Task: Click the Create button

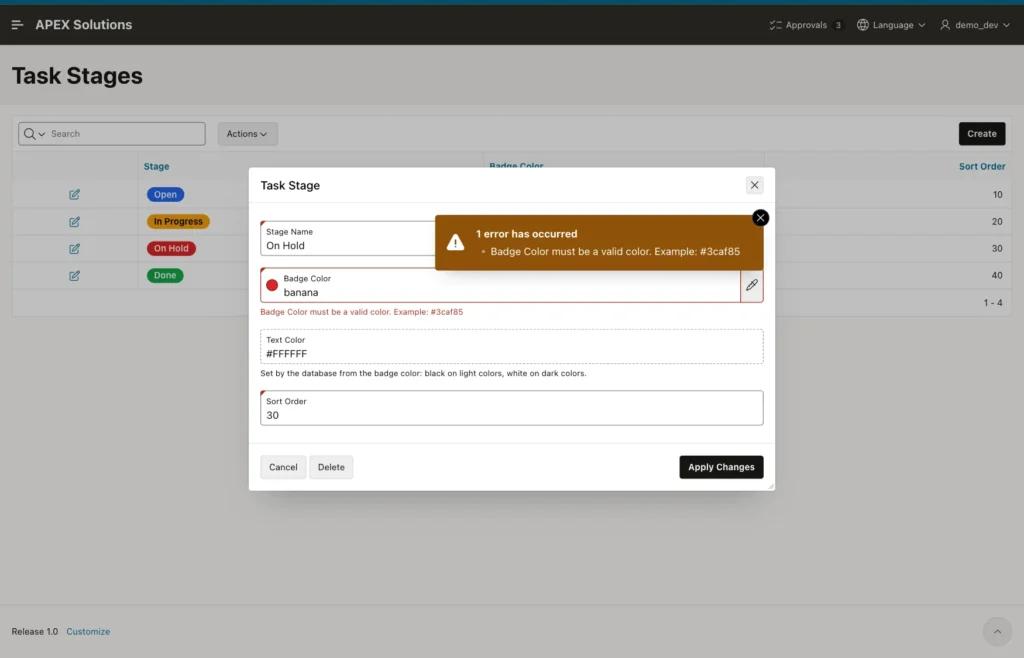Action: [x=982, y=134]
